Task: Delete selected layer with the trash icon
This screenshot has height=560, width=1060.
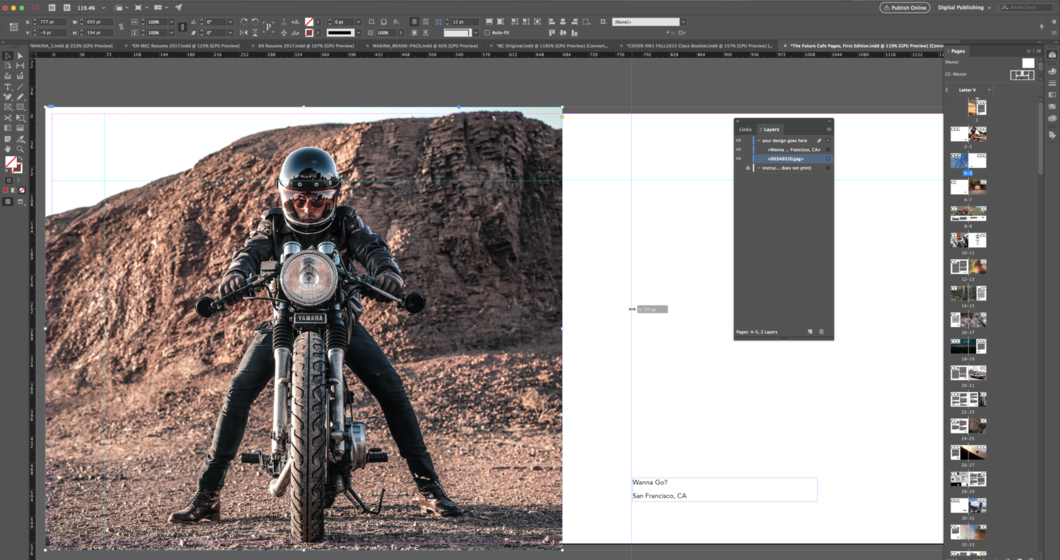Action: (822, 332)
